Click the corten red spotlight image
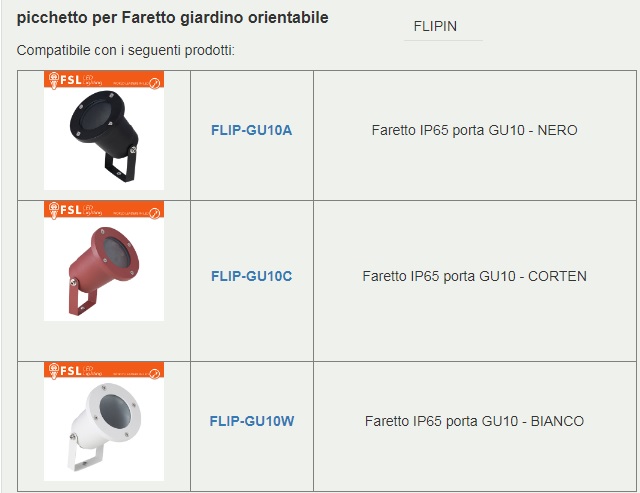640x493 pixels. 104,261
